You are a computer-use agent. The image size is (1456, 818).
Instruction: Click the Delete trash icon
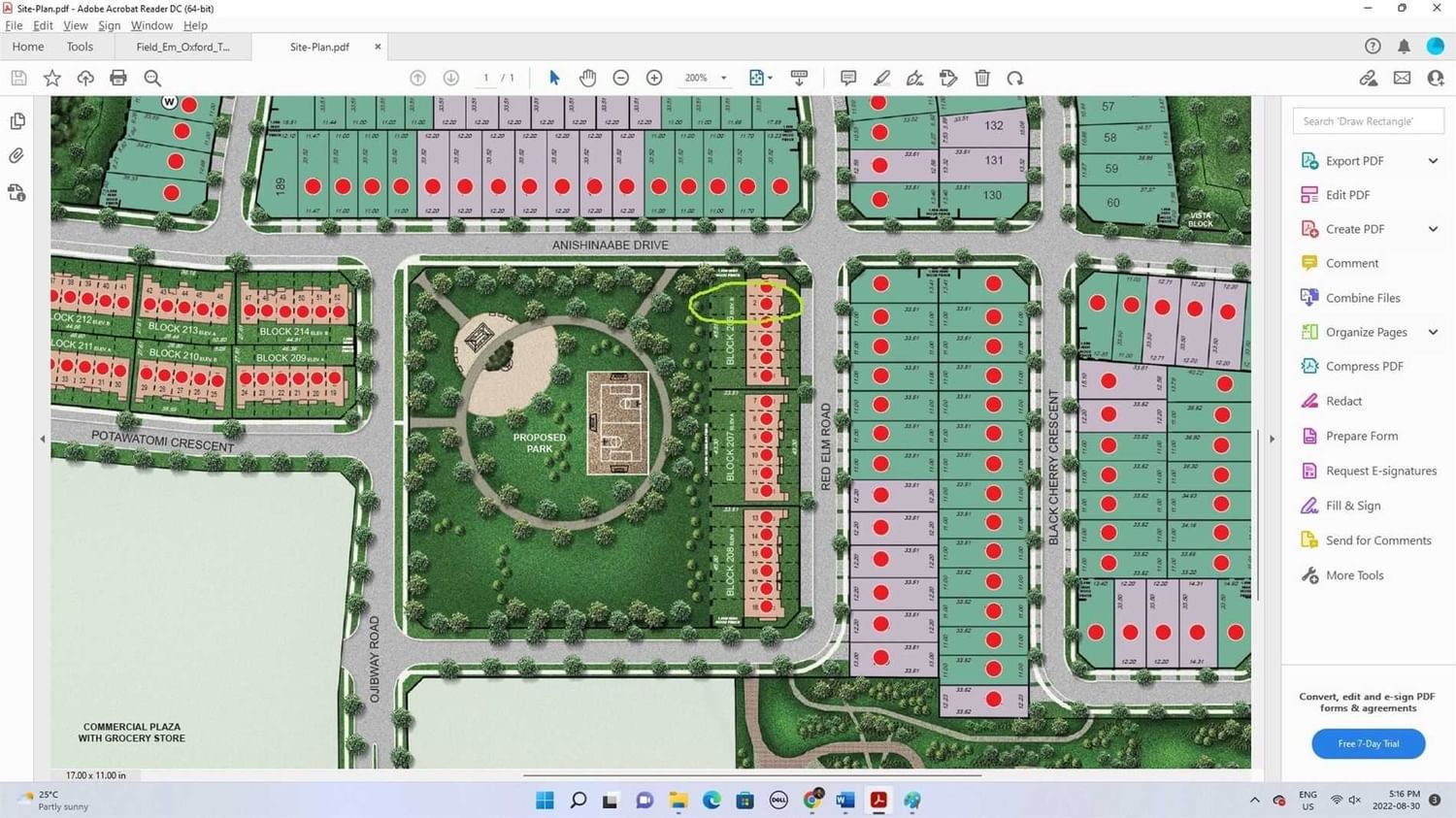tap(982, 78)
